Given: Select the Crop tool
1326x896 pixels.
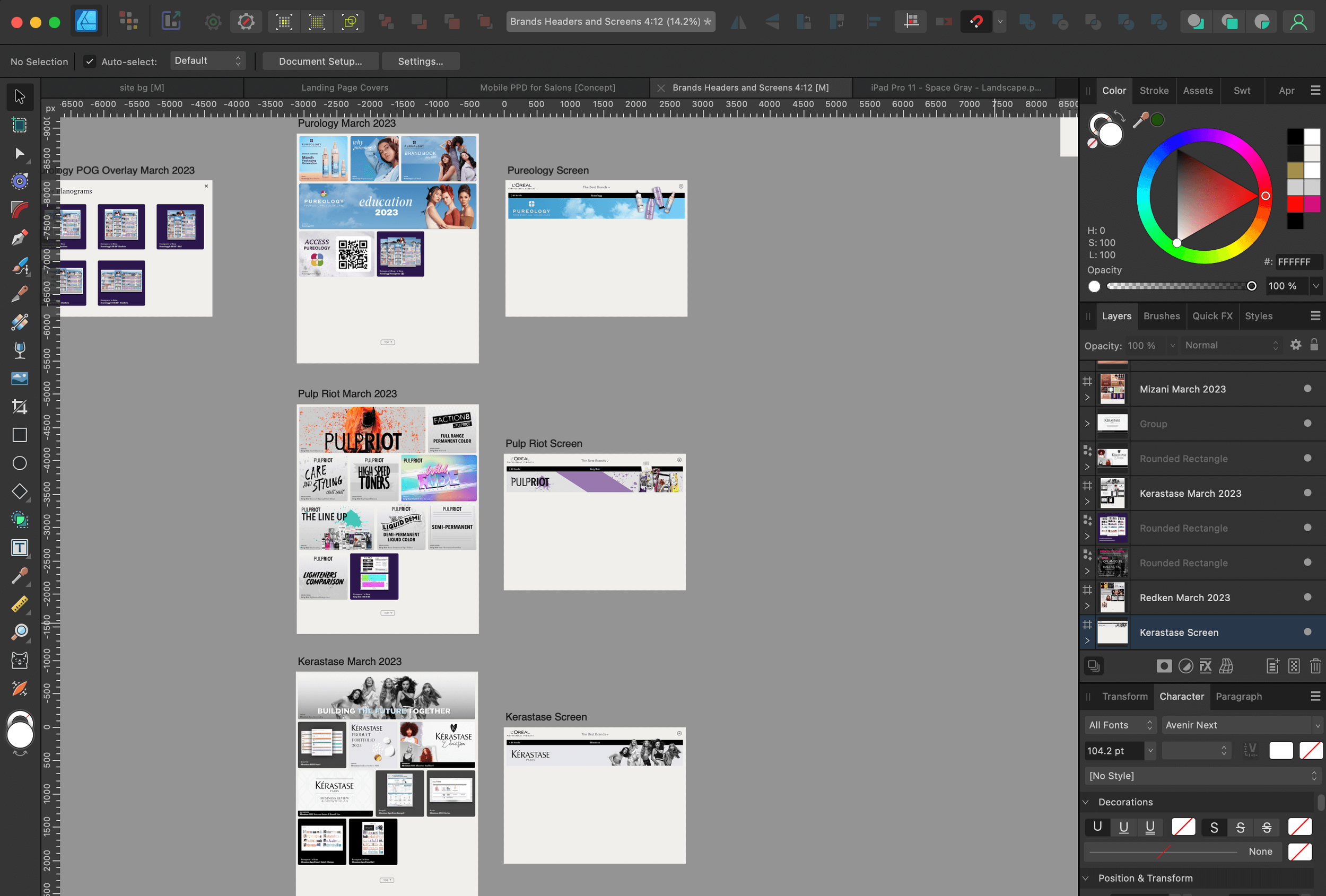Looking at the screenshot, I should [20, 407].
